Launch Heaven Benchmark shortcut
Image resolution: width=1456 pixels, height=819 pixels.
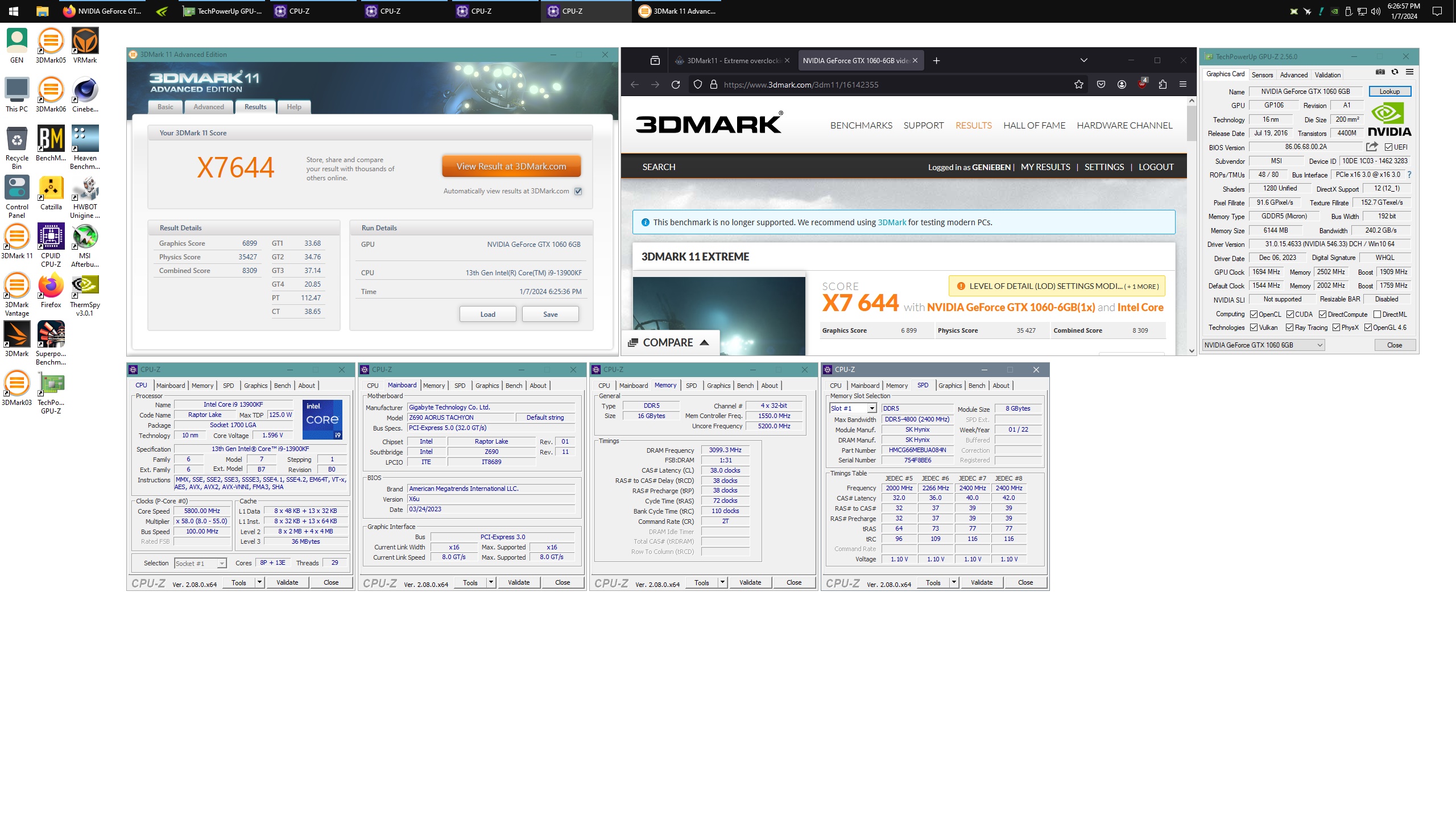(x=85, y=147)
